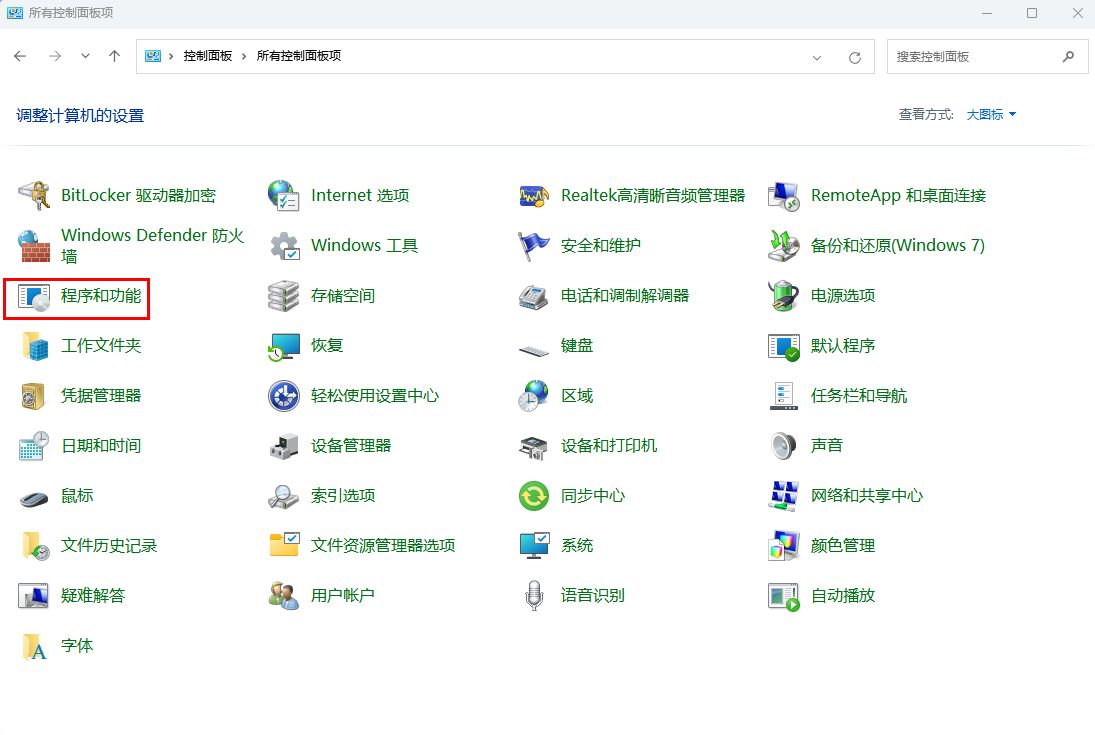Open 键盘 keyboard icon
Viewport: 1095px width, 735px height.
point(534,349)
